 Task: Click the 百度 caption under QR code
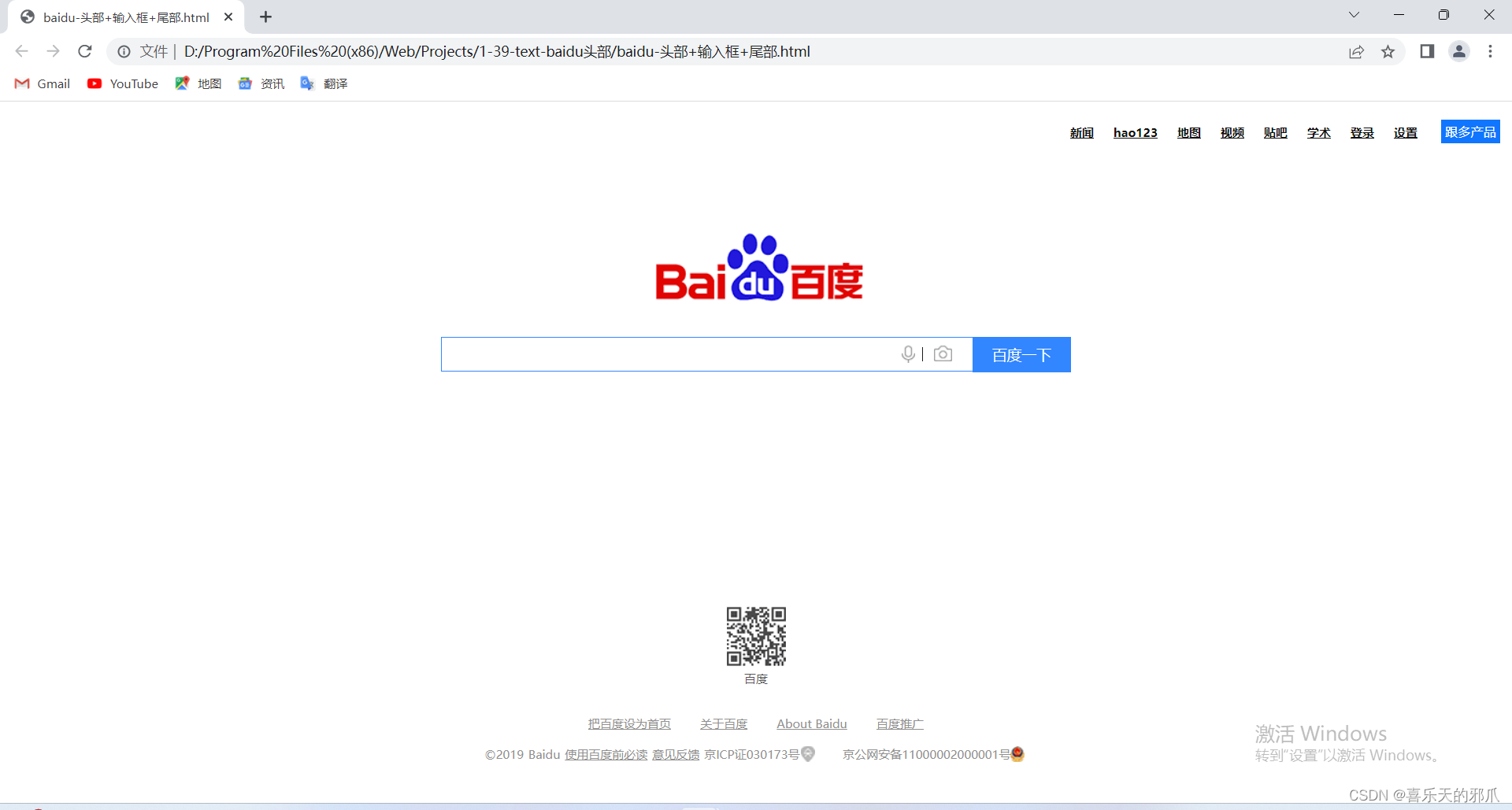click(756, 679)
